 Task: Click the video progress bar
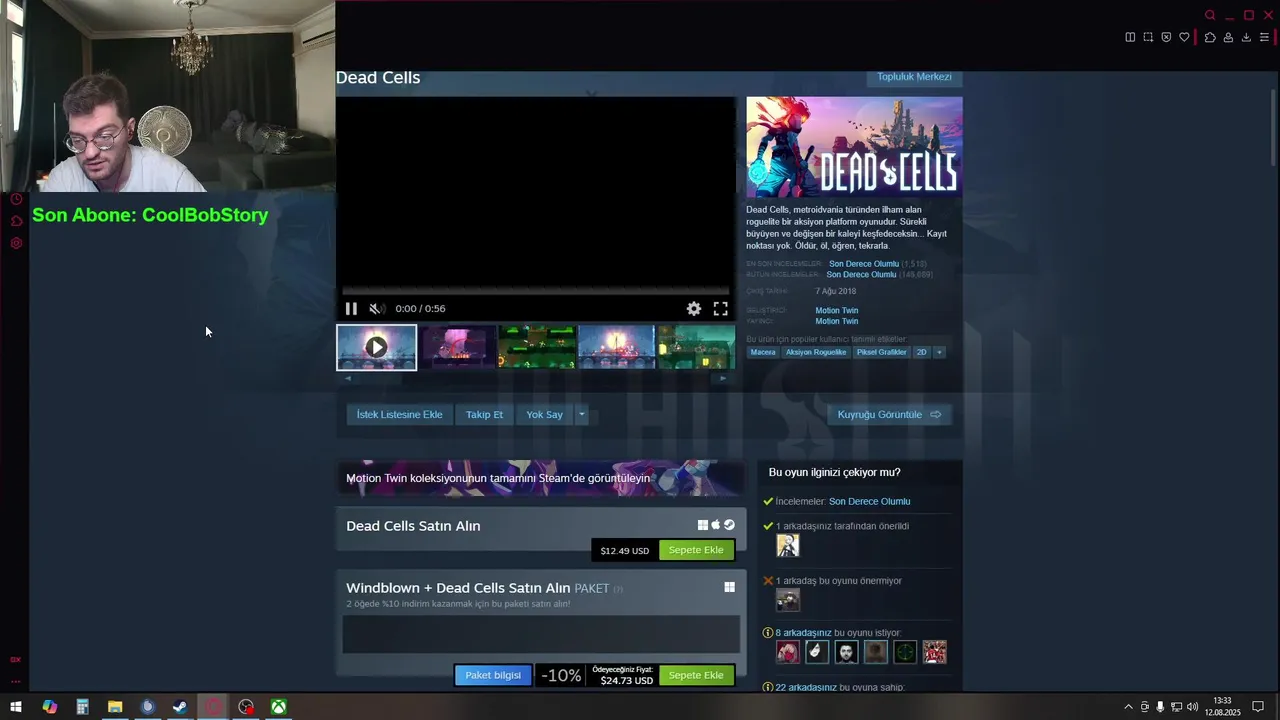pyautogui.click(x=536, y=290)
